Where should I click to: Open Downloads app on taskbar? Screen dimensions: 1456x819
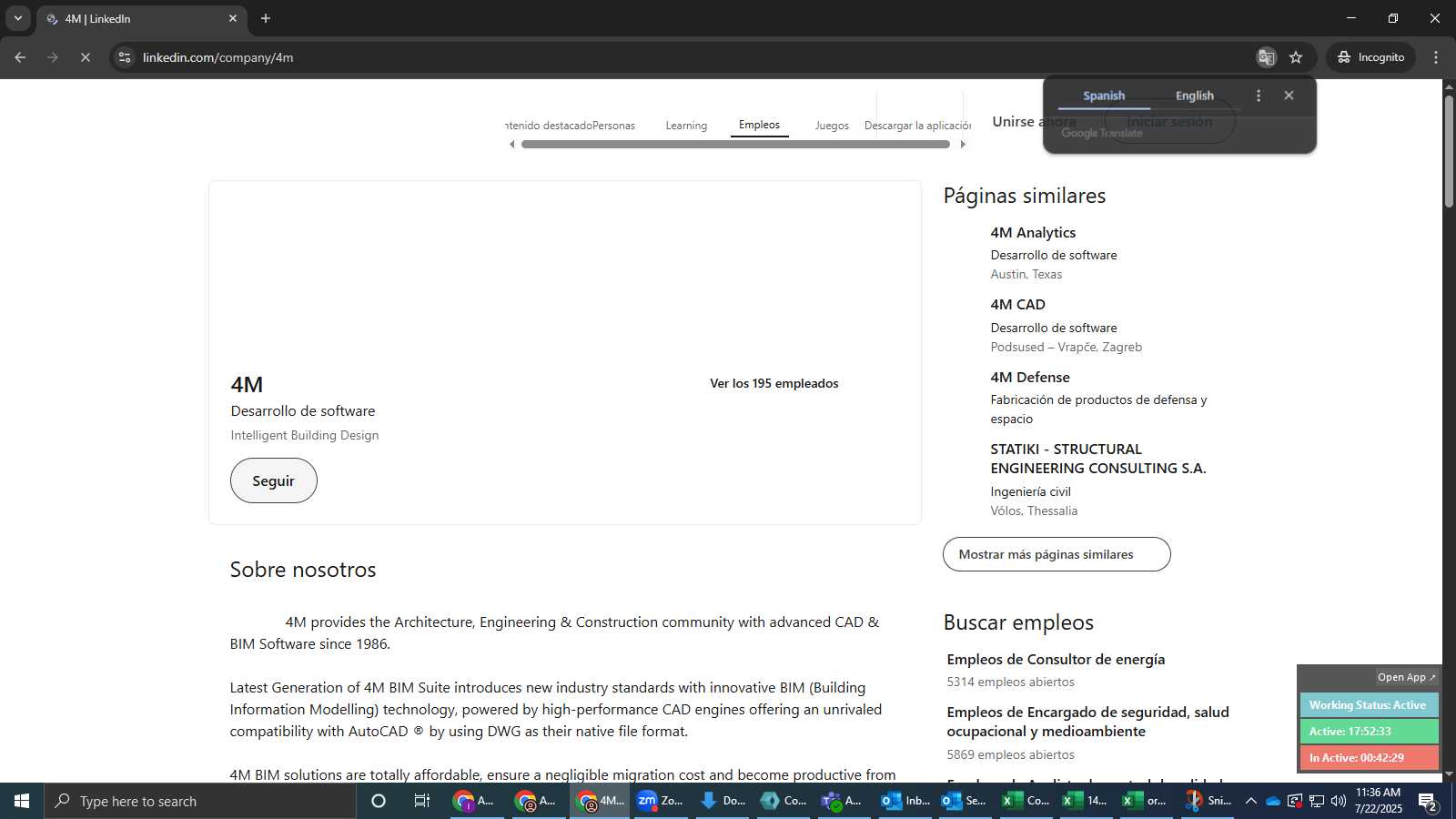[x=723, y=801]
